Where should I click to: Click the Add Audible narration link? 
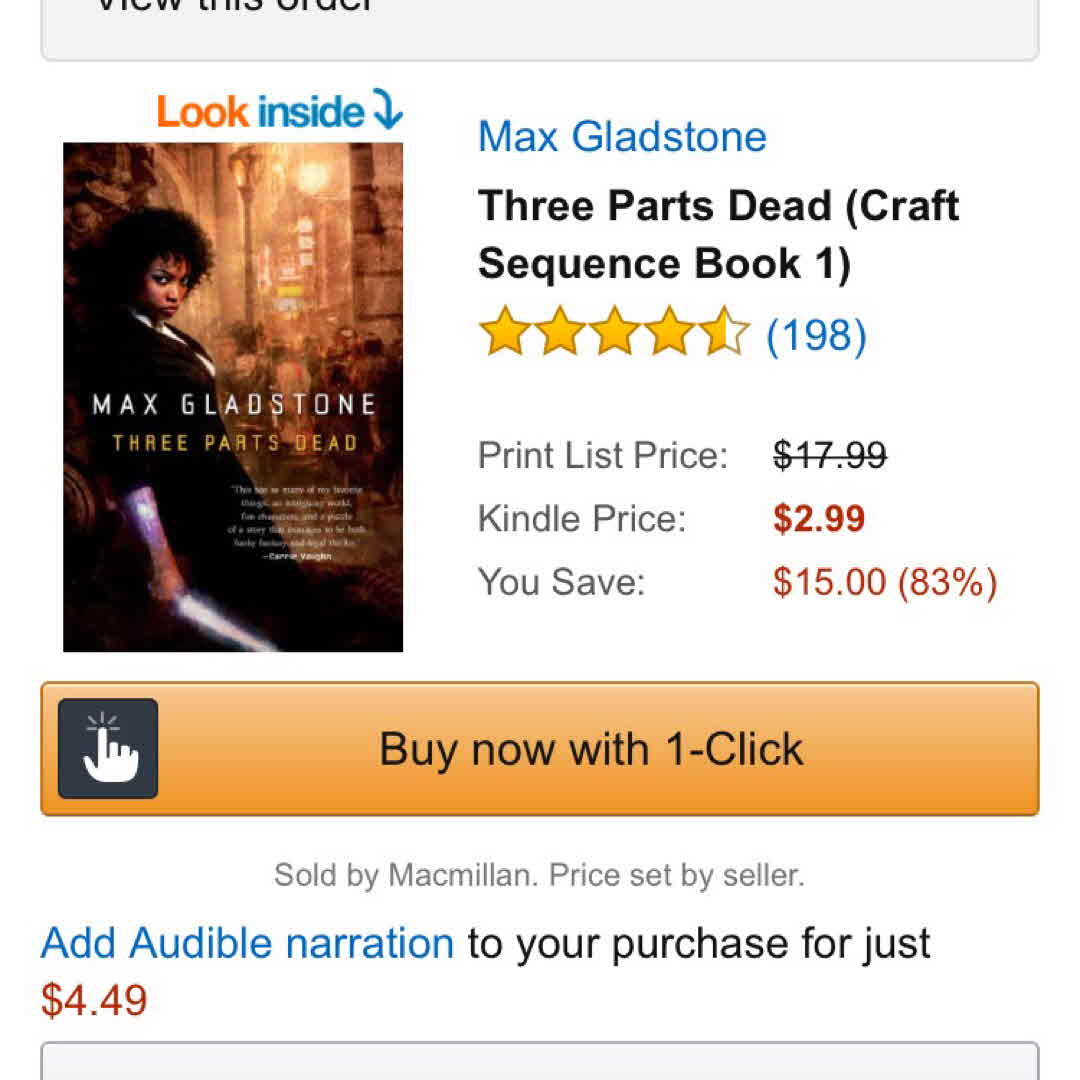(x=247, y=943)
